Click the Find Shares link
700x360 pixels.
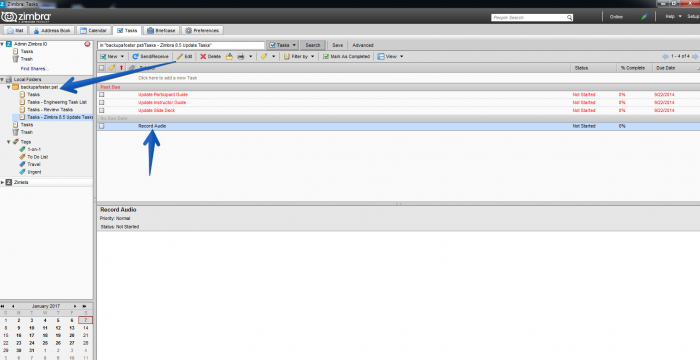34,69
